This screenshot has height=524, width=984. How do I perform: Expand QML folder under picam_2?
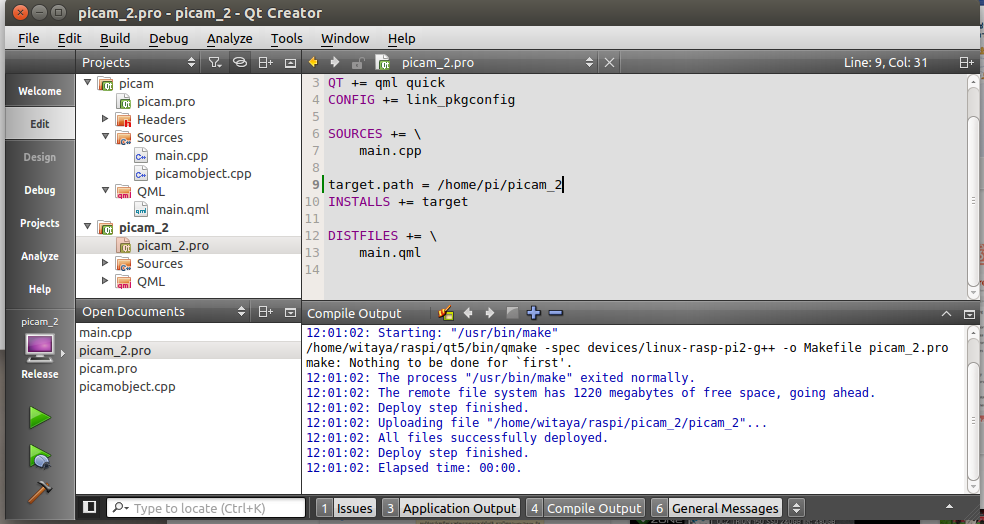pyautogui.click(x=105, y=281)
